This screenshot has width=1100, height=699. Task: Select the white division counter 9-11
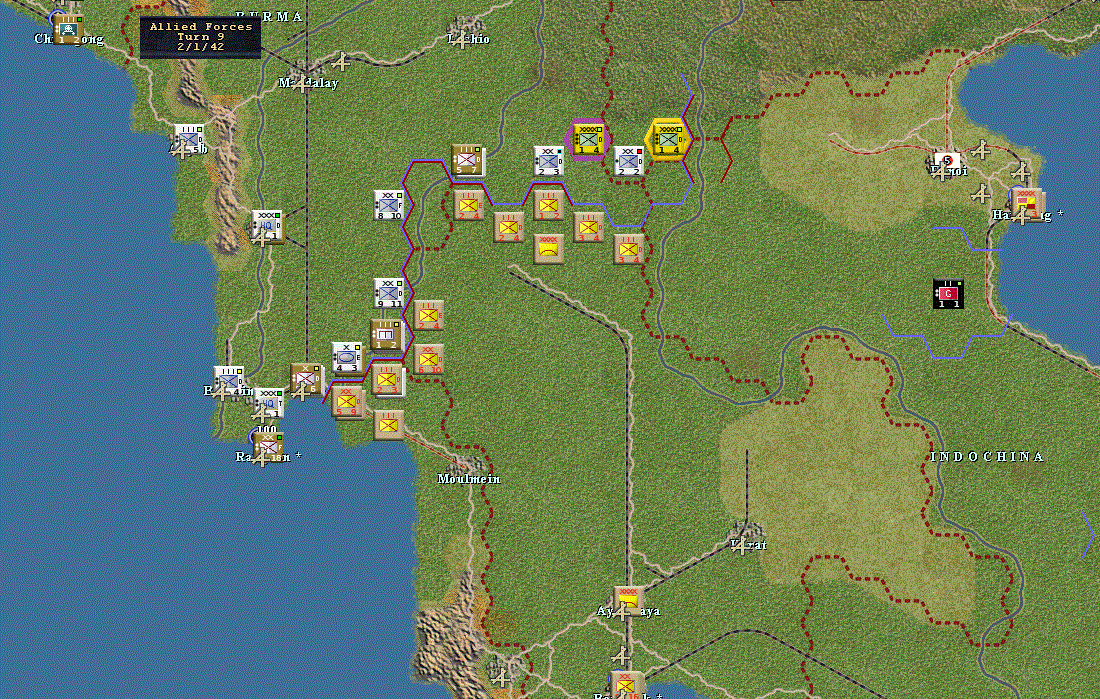click(x=389, y=293)
